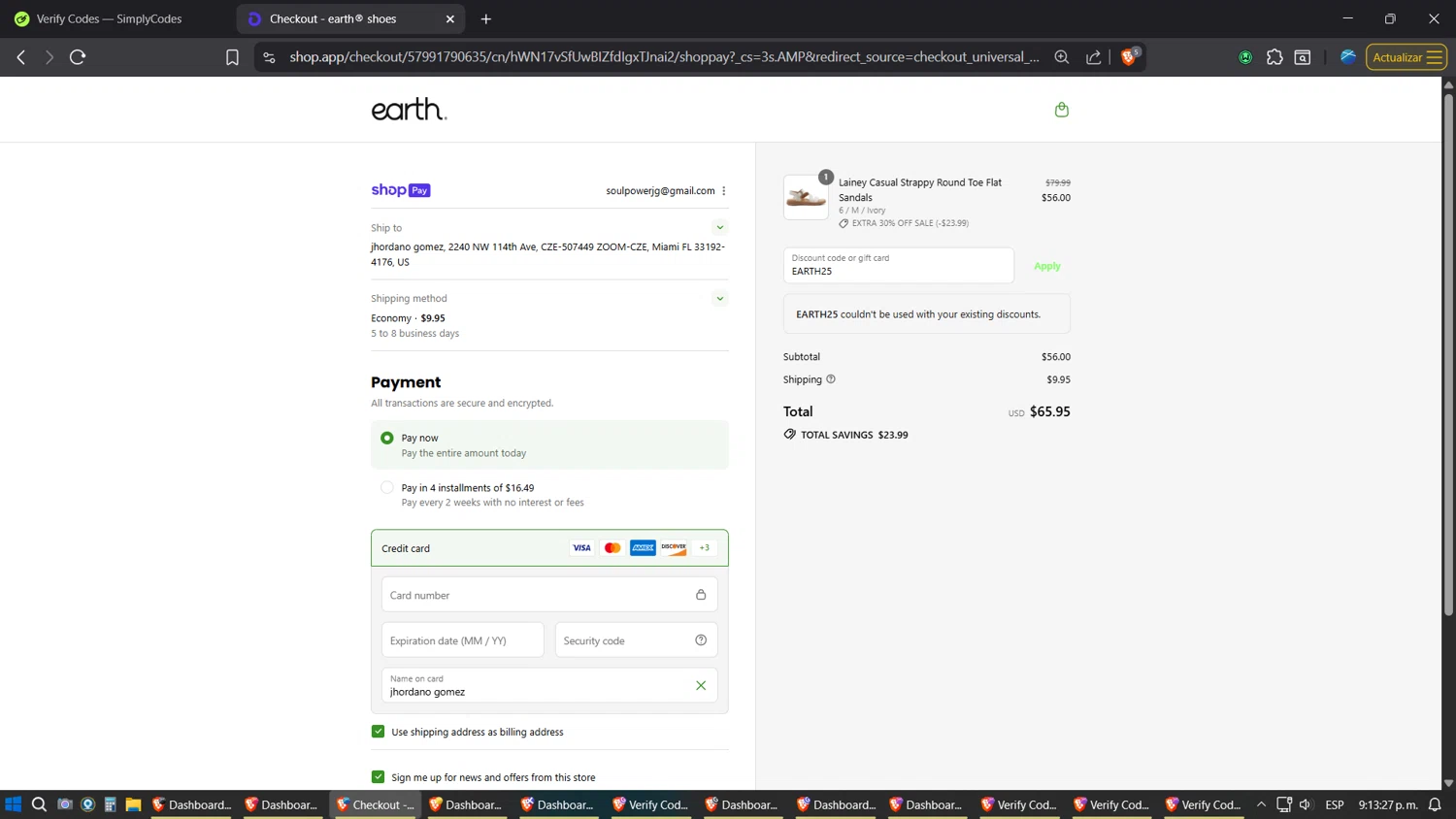Image resolution: width=1456 pixels, height=819 pixels.
Task: Click the Name on card field
Action: (549, 685)
